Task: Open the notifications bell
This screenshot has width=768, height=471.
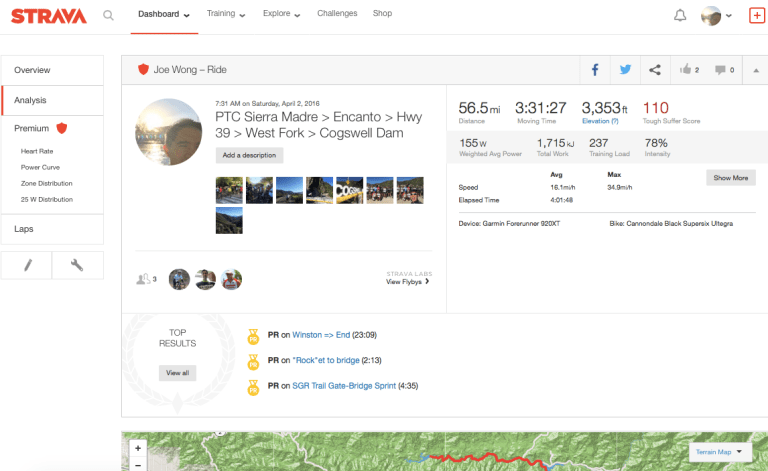Action: coord(680,15)
